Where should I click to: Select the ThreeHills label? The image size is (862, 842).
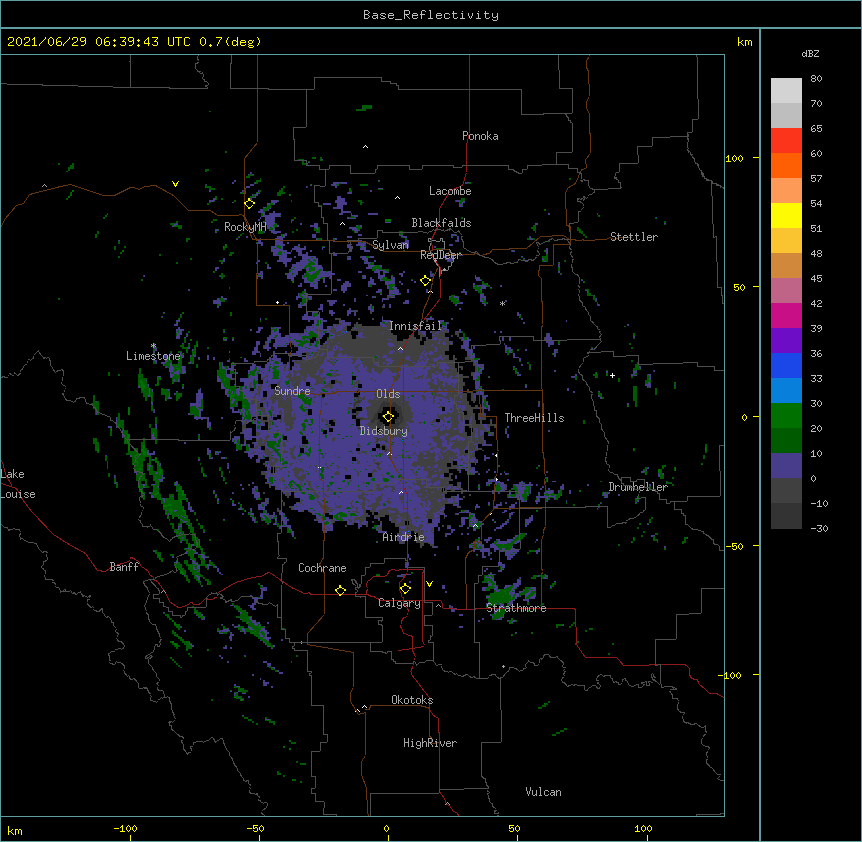pos(534,418)
